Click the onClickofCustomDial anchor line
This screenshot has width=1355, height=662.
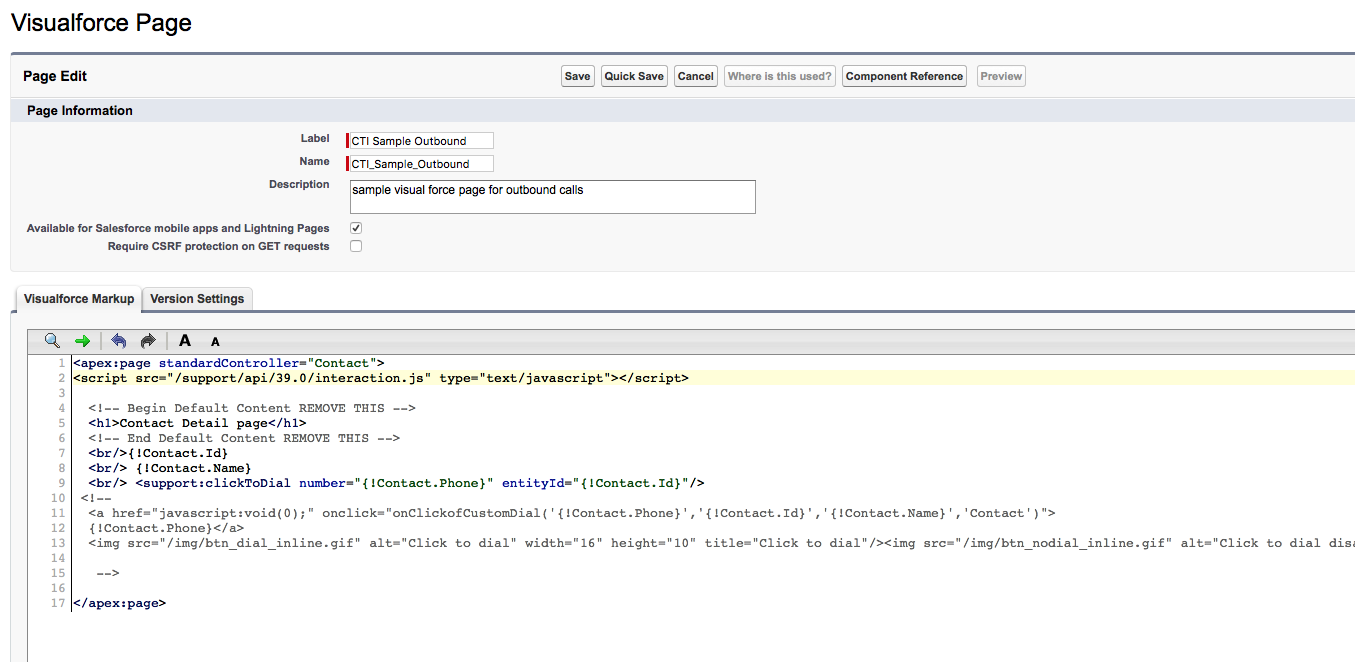pos(572,513)
